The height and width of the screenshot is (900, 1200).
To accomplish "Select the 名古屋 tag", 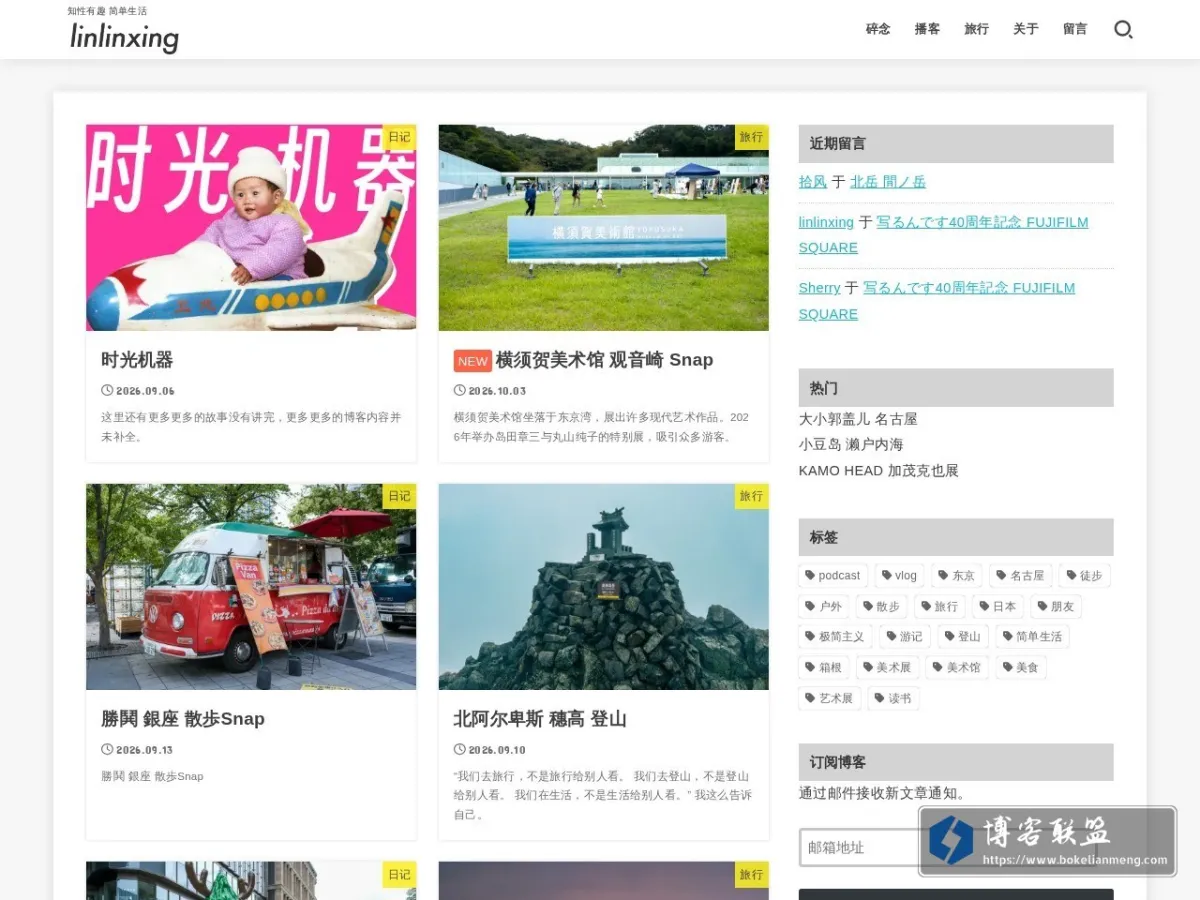I will pos(1021,576).
